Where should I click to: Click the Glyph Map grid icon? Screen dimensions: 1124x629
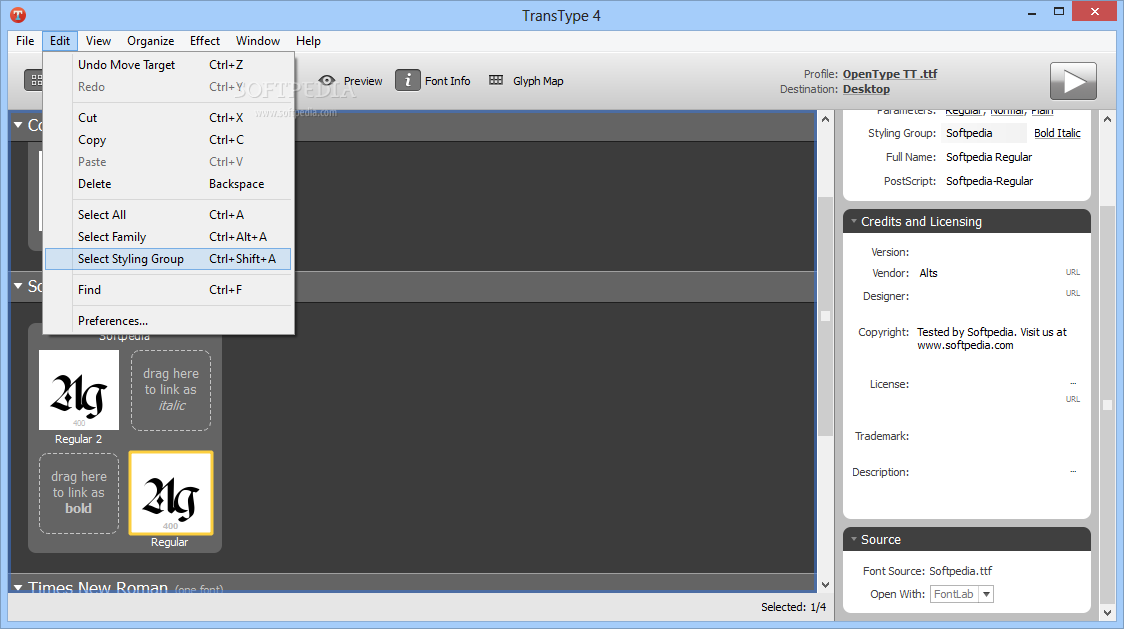pos(496,80)
